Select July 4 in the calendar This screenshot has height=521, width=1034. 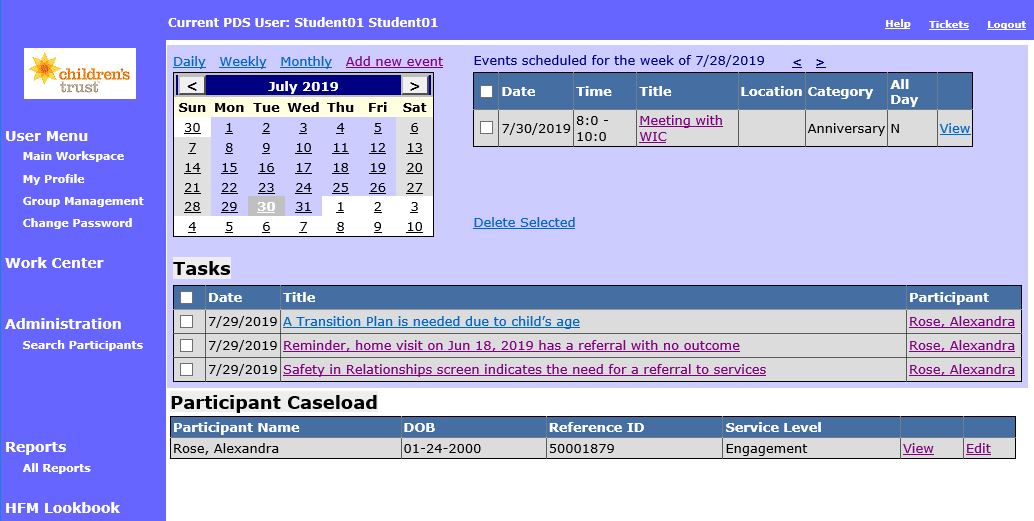[x=340, y=128]
